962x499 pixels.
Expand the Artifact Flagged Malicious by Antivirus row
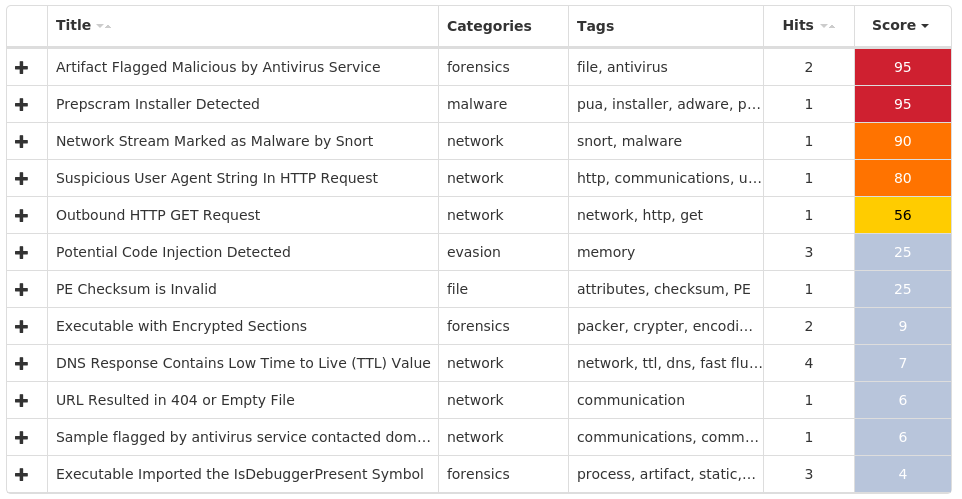tap(21, 68)
